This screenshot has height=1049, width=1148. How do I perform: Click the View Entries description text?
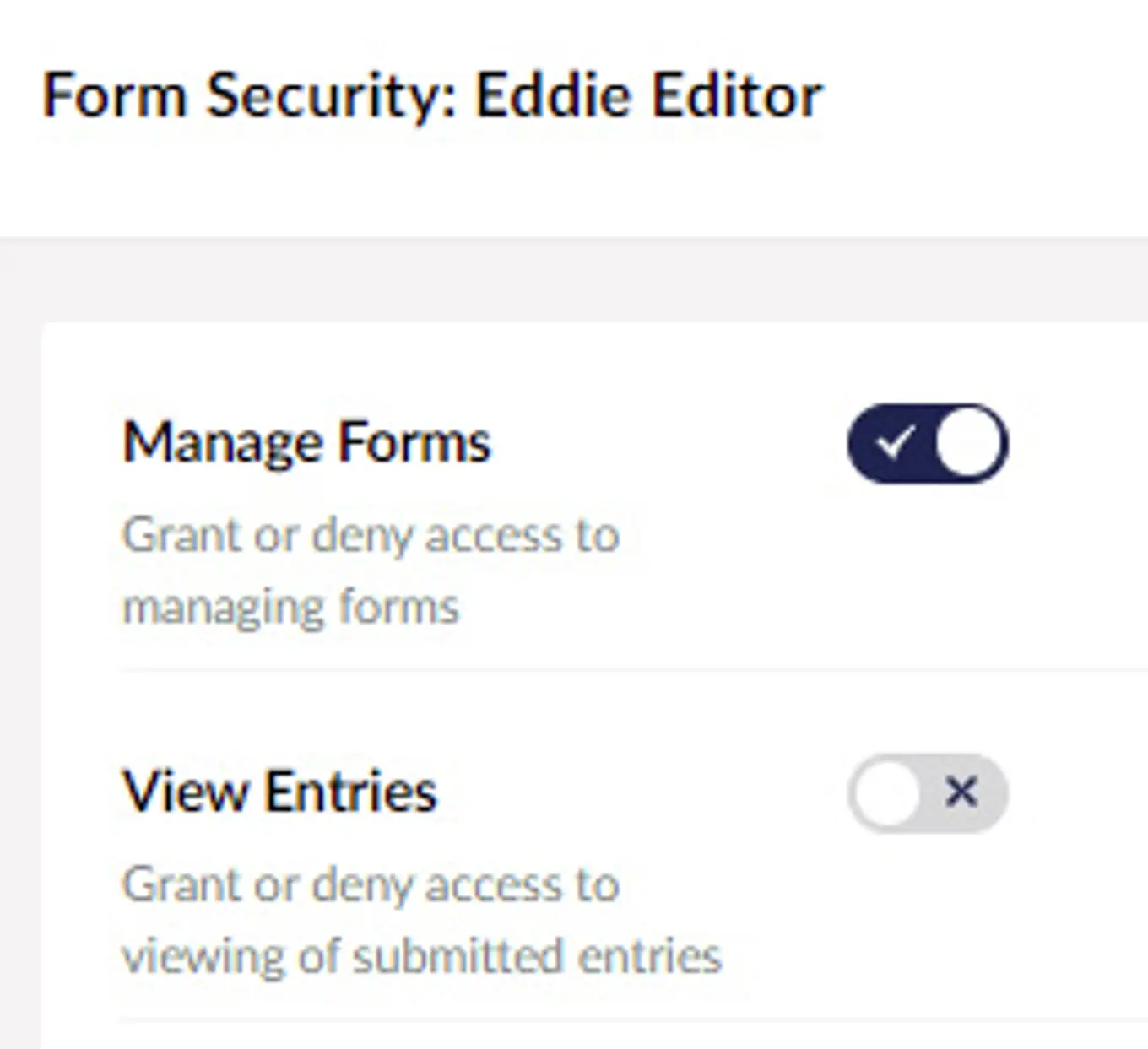(422, 919)
